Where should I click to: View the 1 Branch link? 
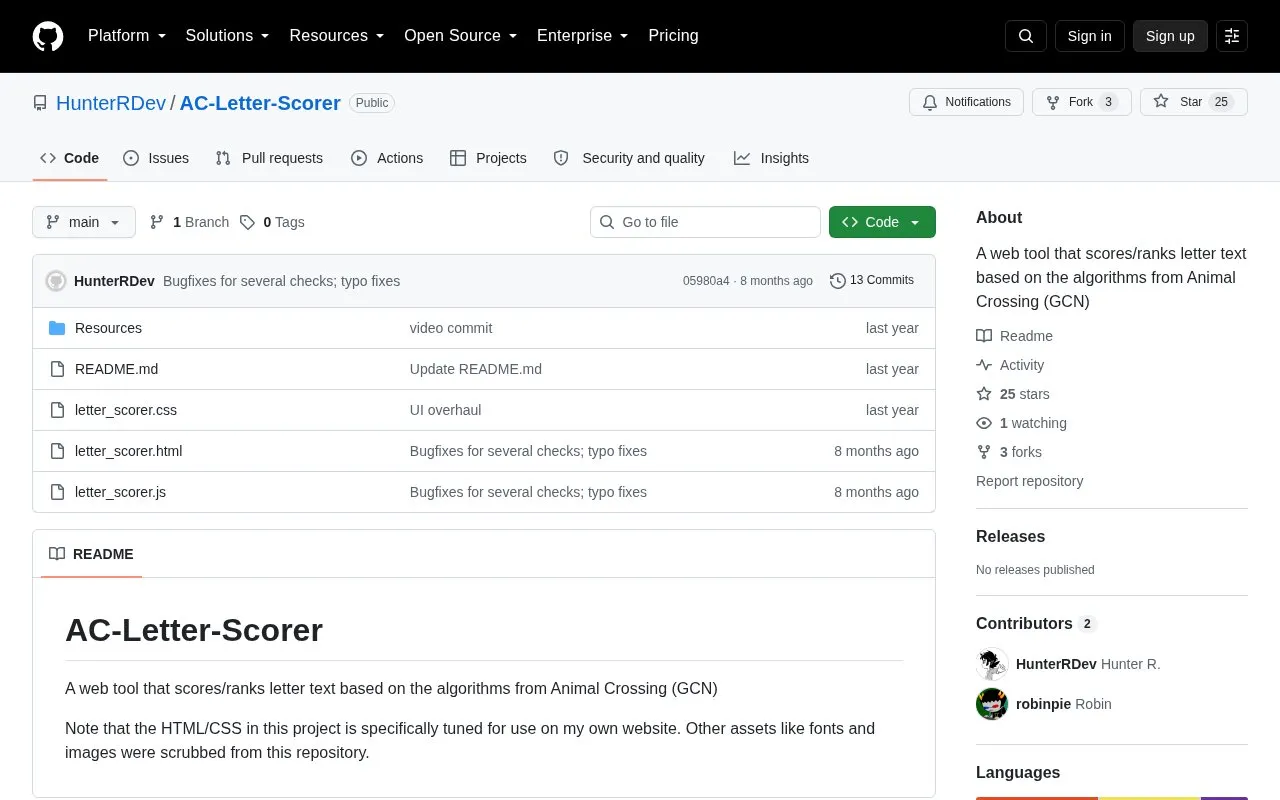[189, 222]
